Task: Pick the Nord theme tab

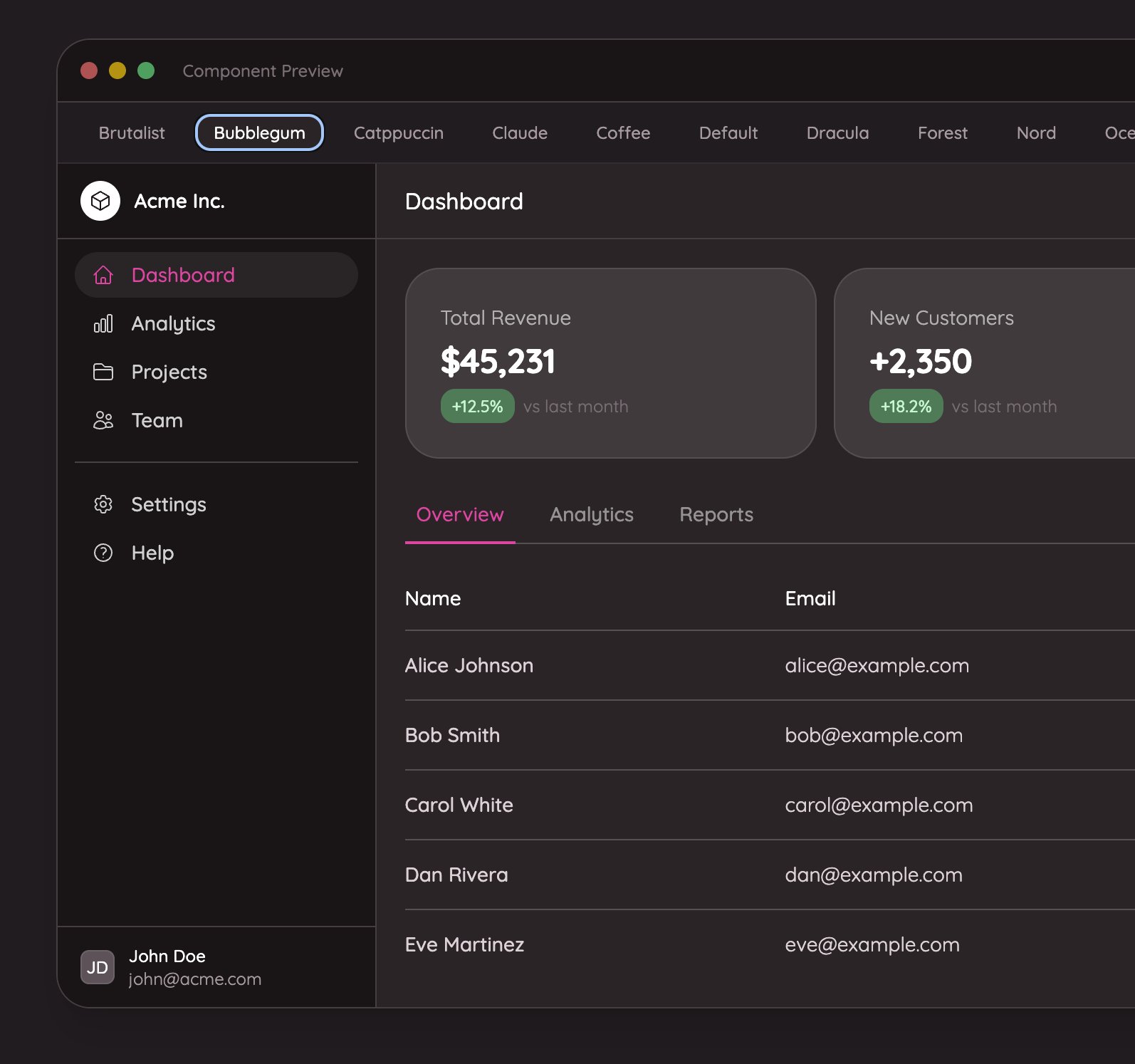Action: click(x=1036, y=132)
